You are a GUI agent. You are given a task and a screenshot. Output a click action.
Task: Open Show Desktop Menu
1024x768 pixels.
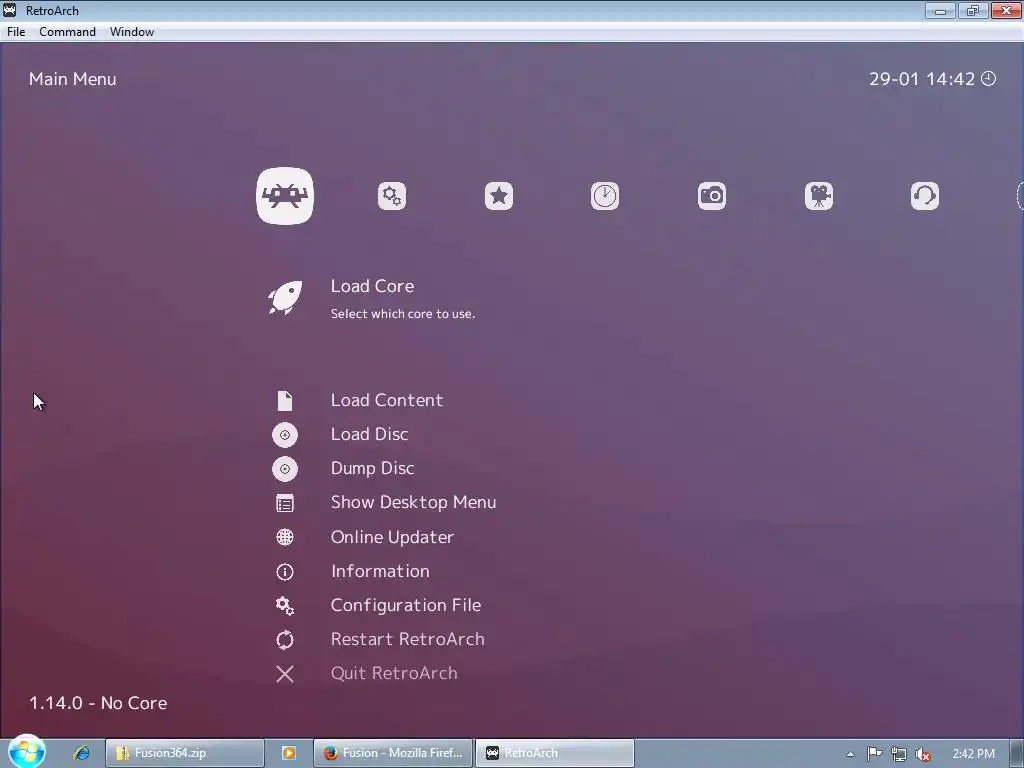[x=413, y=502]
